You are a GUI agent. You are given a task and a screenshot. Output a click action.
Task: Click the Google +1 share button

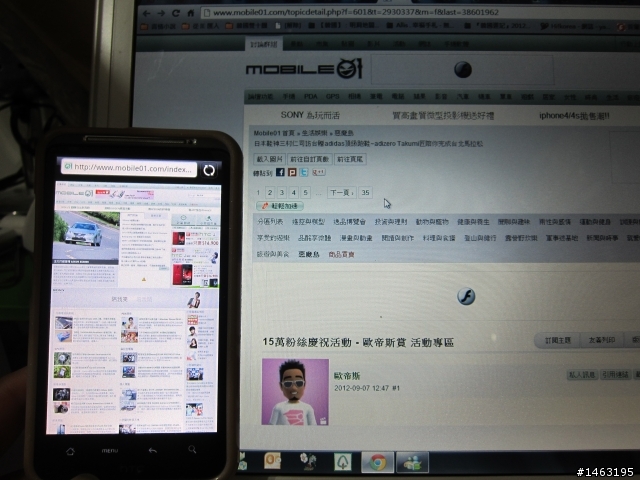click(319, 172)
